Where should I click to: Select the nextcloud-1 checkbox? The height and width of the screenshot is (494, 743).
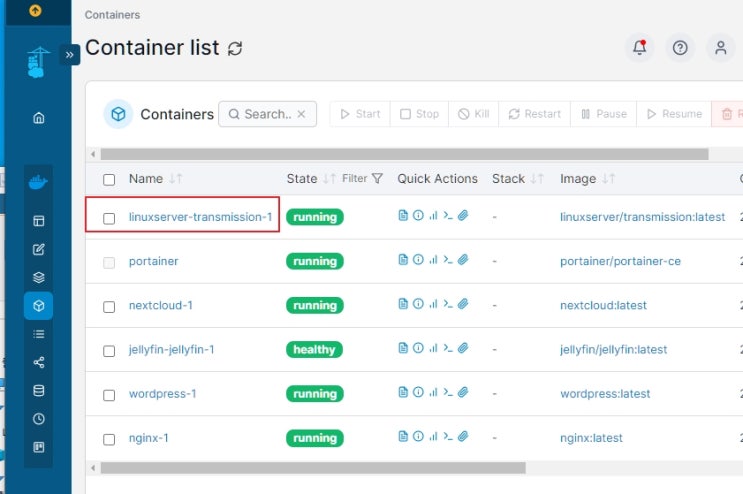(x=109, y=307)
